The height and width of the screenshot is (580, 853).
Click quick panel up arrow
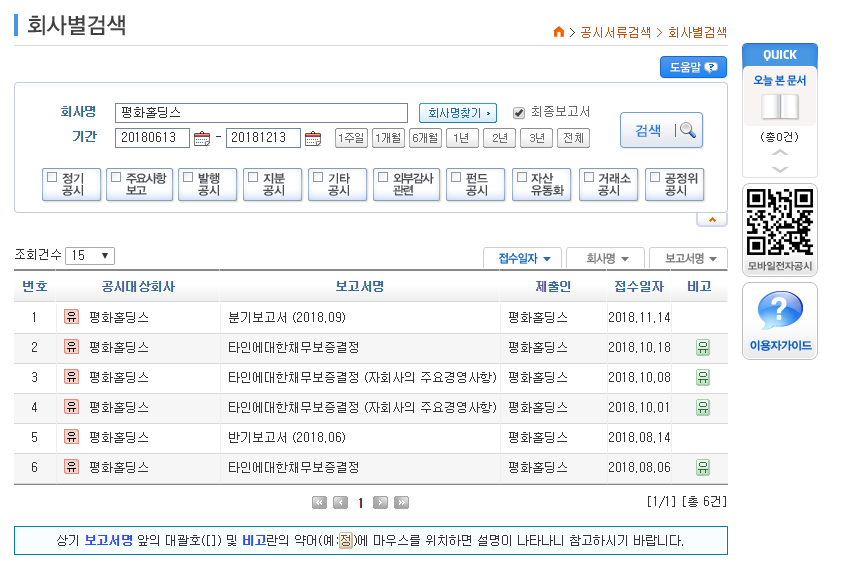(780, 152)
